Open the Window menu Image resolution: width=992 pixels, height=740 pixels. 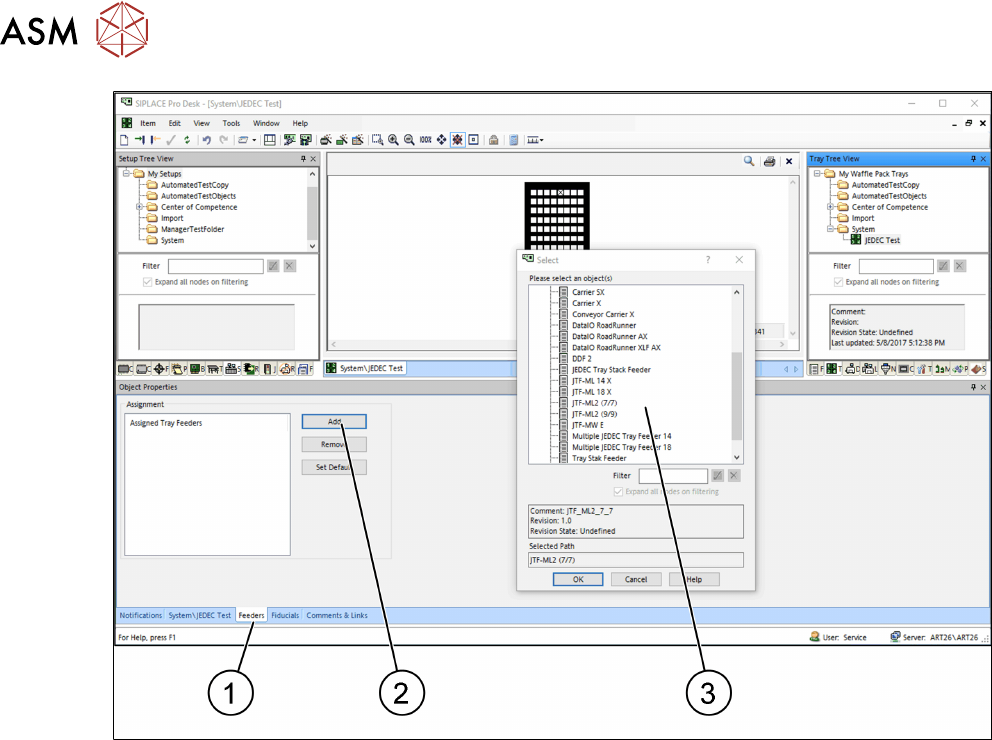pyautogui.click(x=266, y=123)
